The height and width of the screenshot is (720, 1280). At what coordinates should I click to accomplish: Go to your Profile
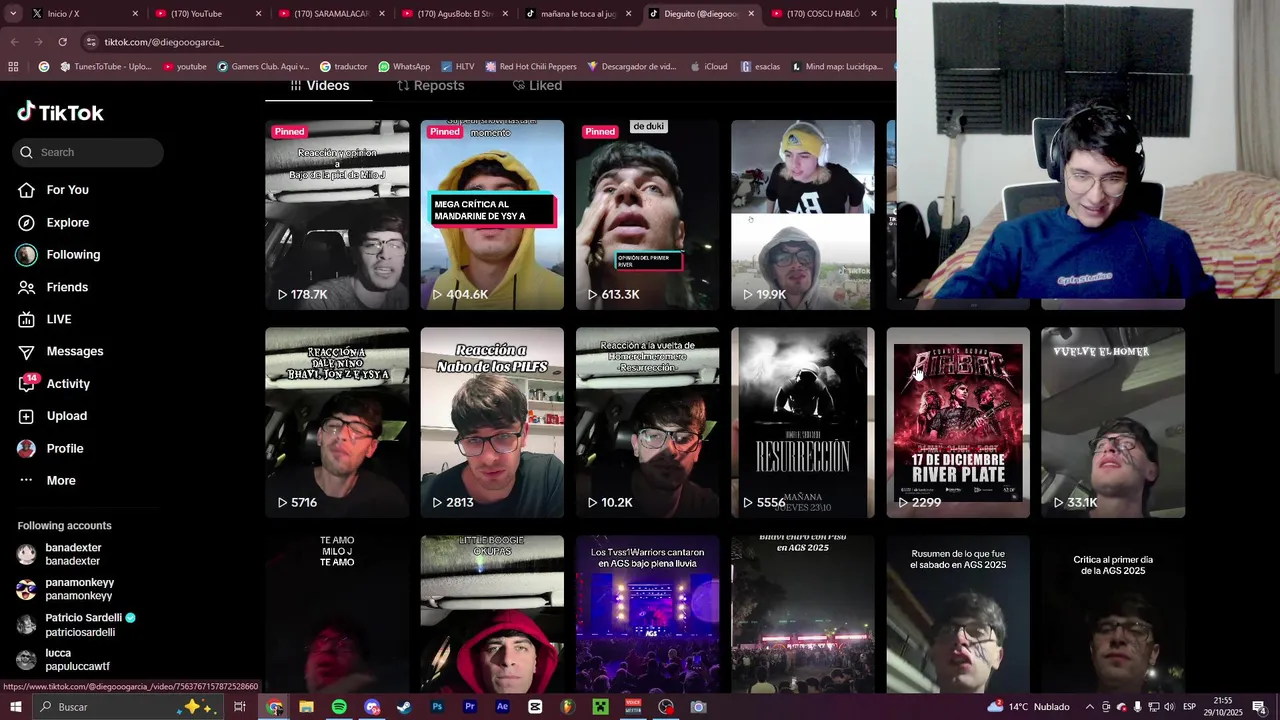65,448
